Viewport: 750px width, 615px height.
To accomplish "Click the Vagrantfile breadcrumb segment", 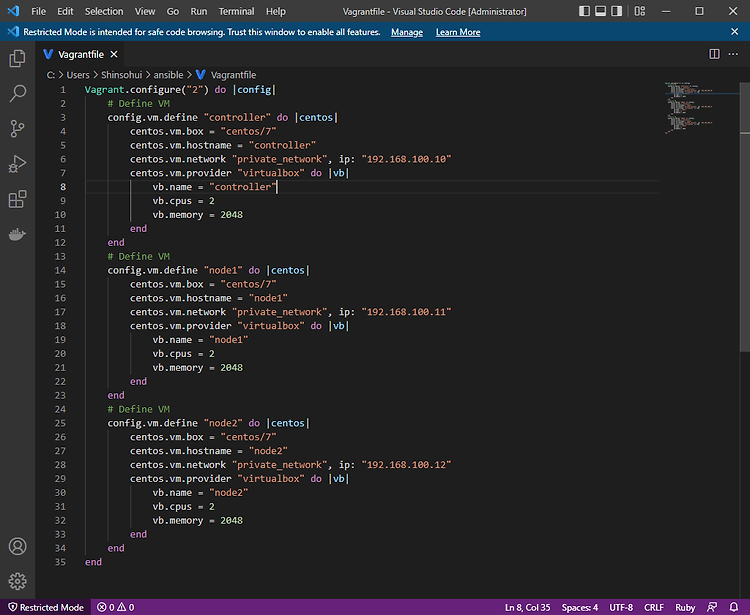I will click(x=233, y=75).
